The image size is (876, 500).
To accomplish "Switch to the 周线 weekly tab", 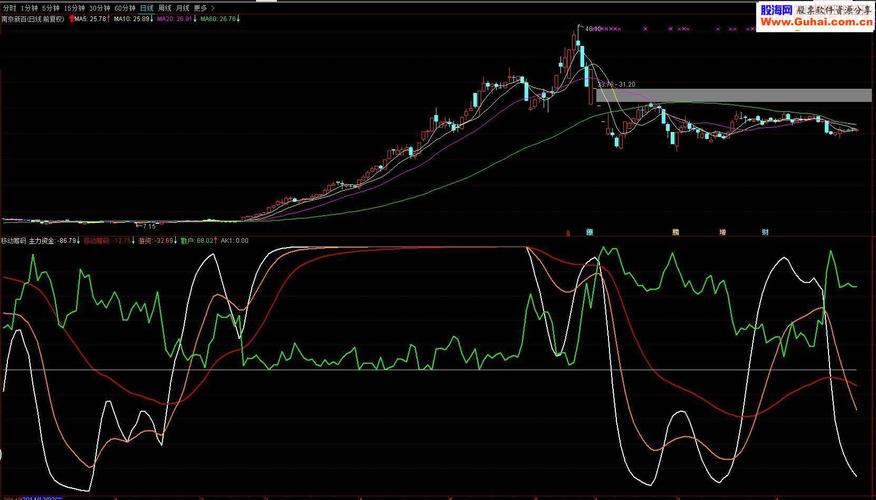I will [x=164, y=8].
